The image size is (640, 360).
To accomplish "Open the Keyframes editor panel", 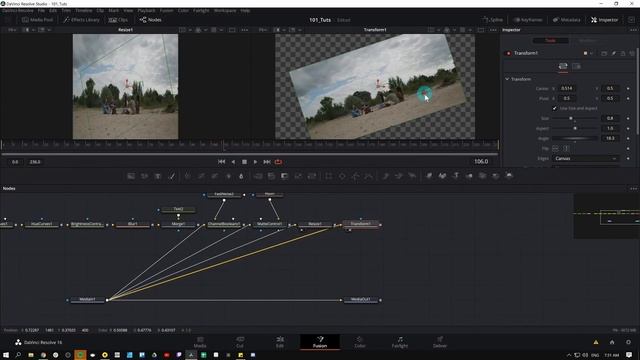I will [528, 20].
